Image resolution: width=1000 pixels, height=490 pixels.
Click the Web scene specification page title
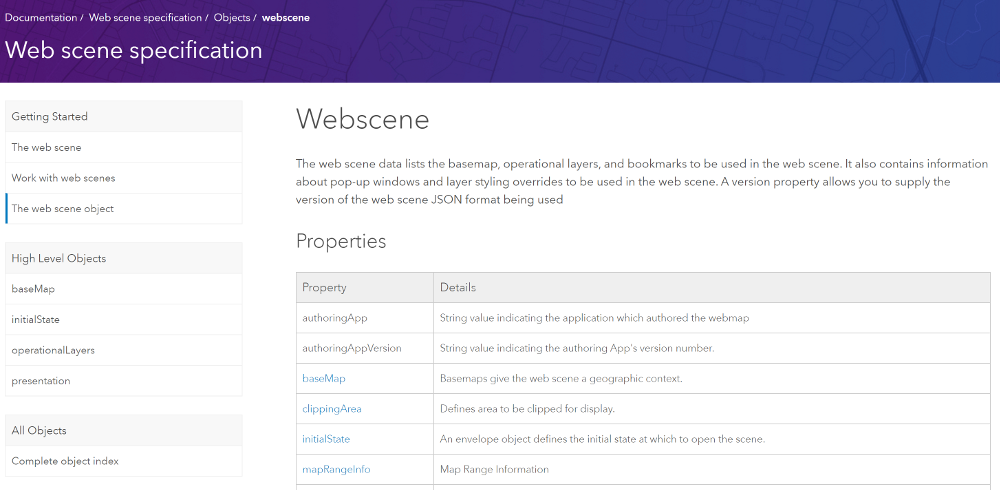(134, 50)
